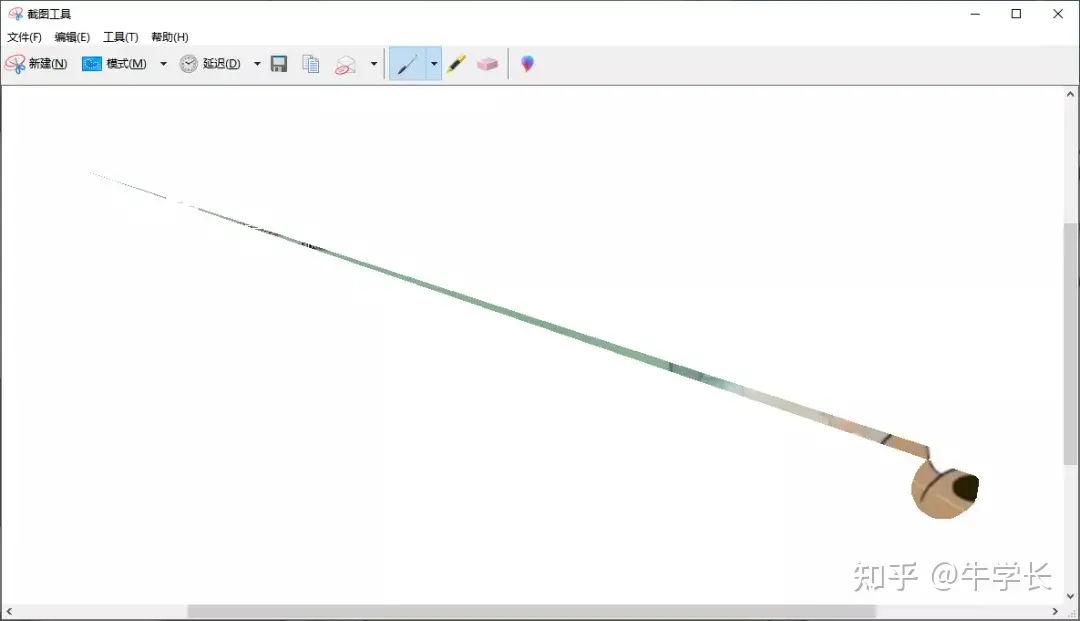
Task: Open the 模式 snip mode button
Action: [x=114, y=64]
